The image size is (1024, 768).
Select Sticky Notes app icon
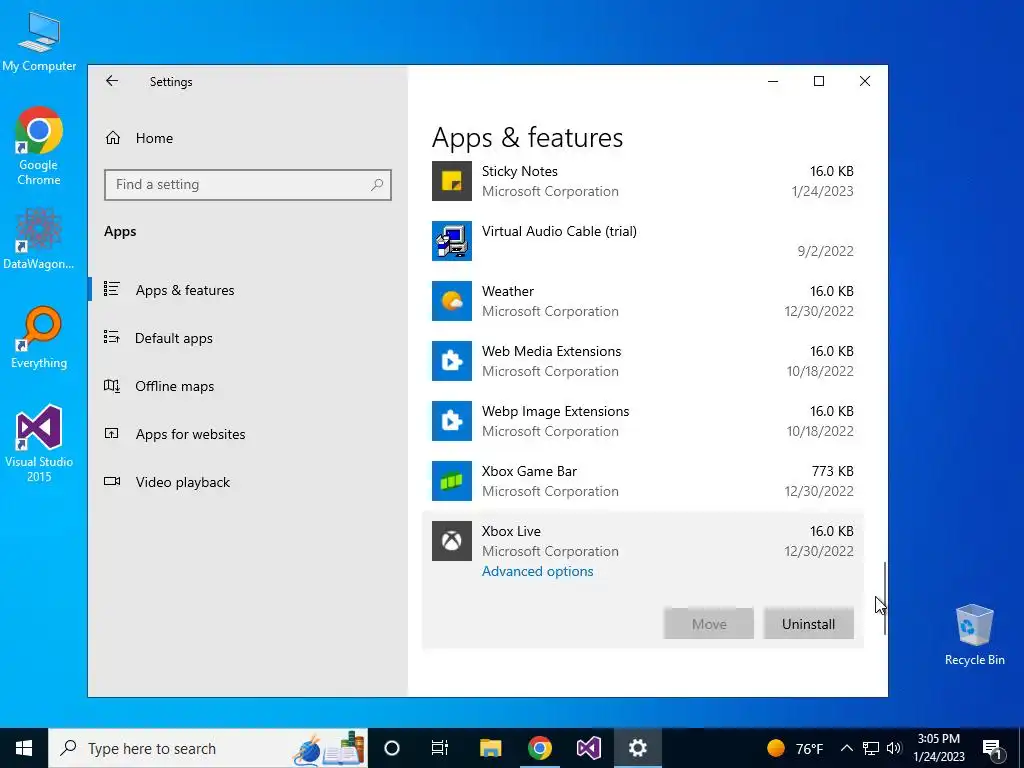(451, 181)
